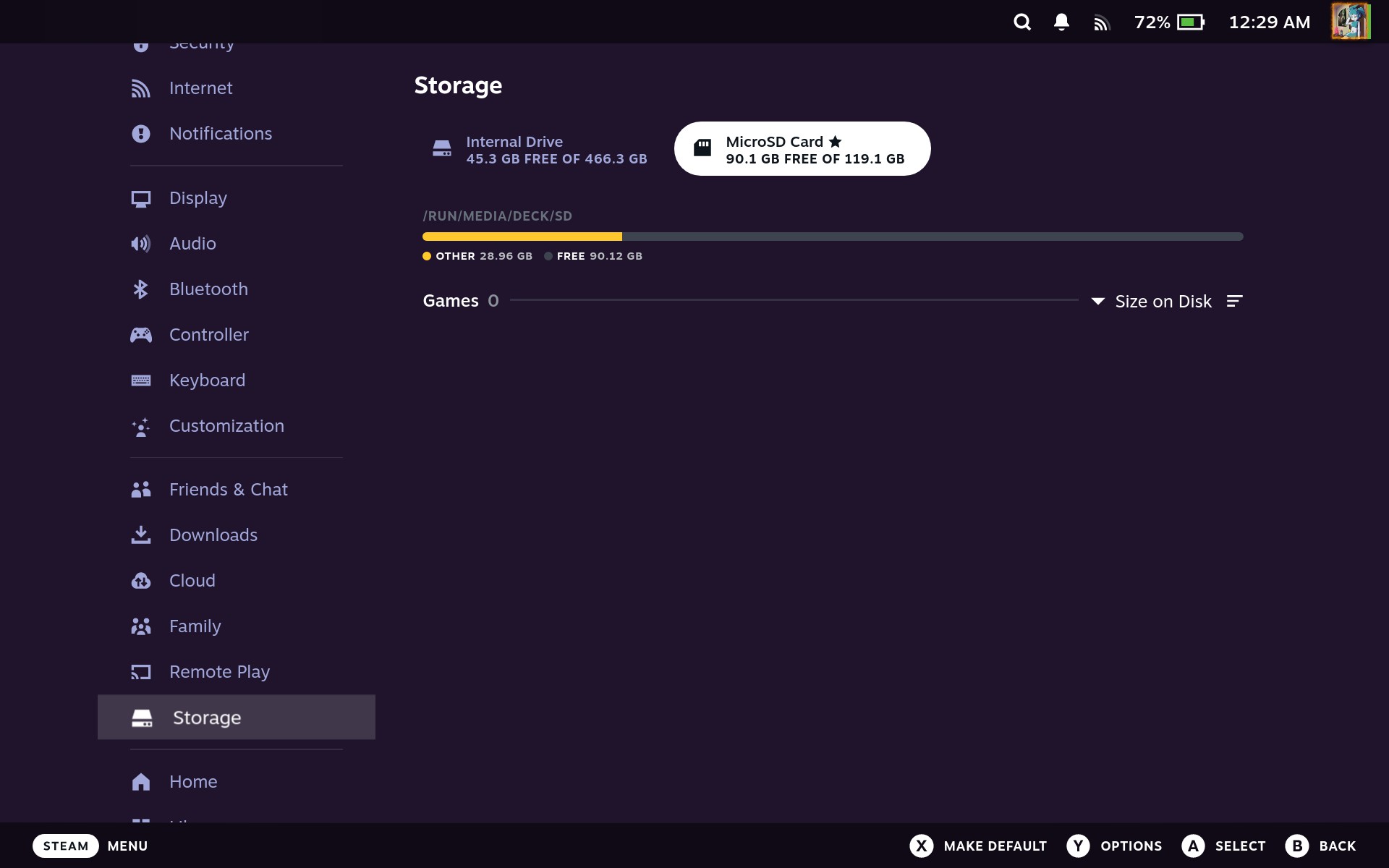
Task: Open Keyboard settings
Action: 237,380
